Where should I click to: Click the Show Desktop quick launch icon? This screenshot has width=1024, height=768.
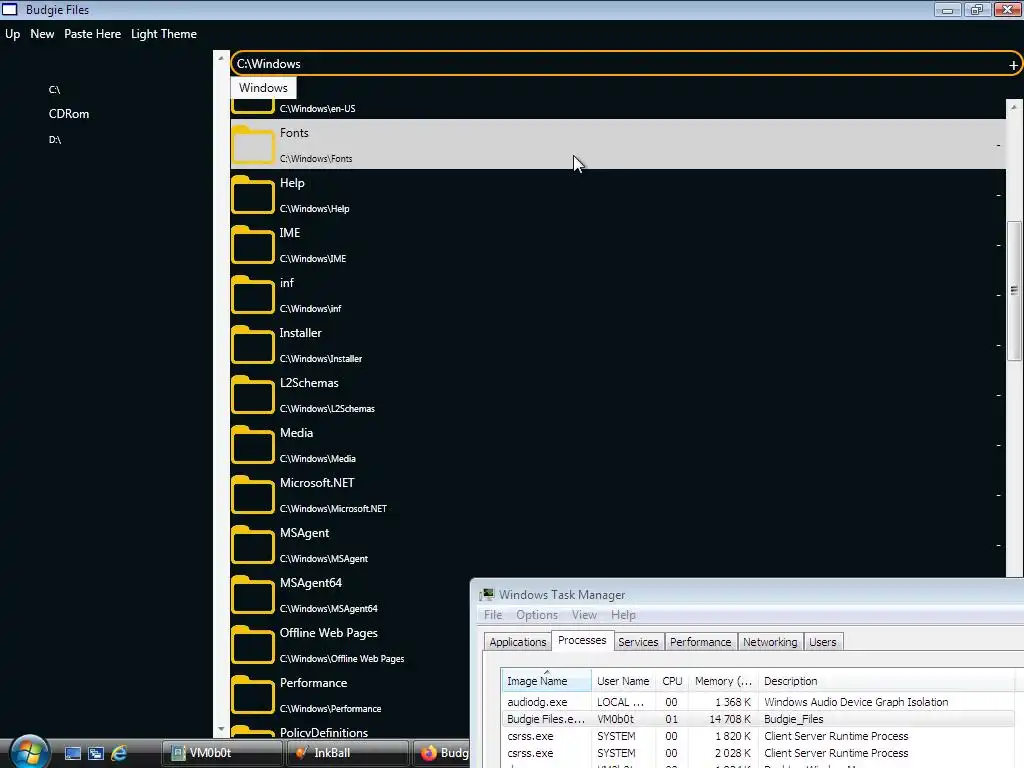click(x=72, y=753)
